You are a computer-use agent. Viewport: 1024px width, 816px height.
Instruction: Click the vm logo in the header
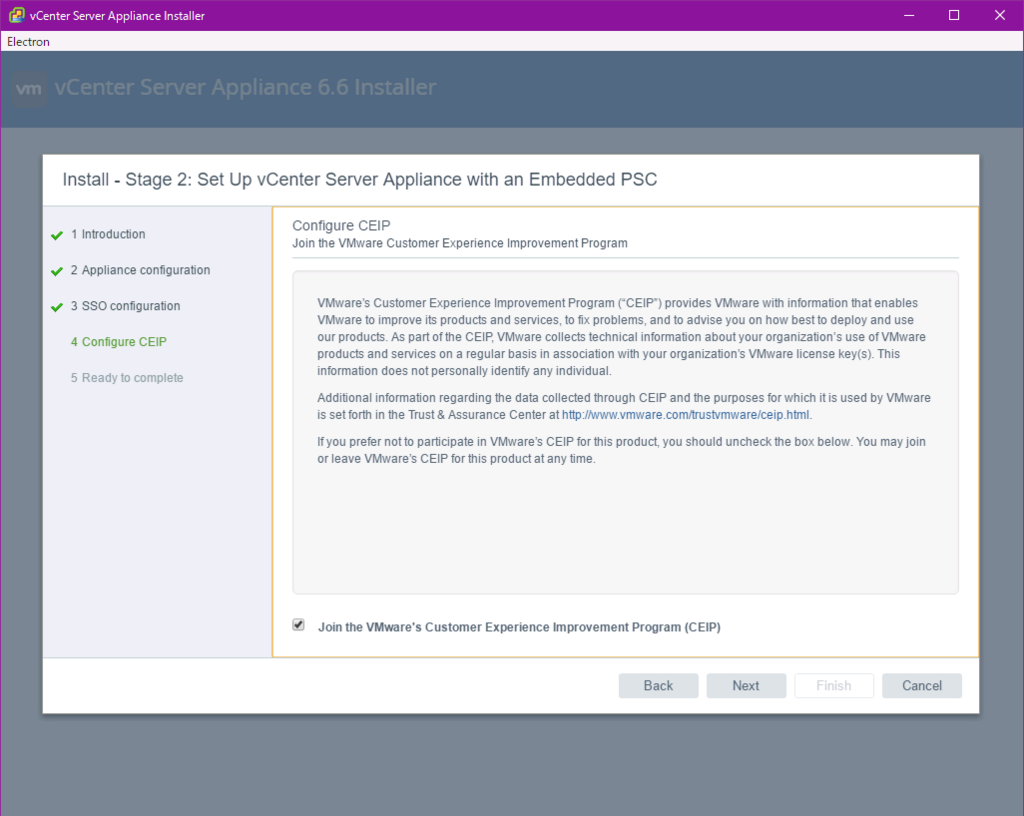[29, 89]
